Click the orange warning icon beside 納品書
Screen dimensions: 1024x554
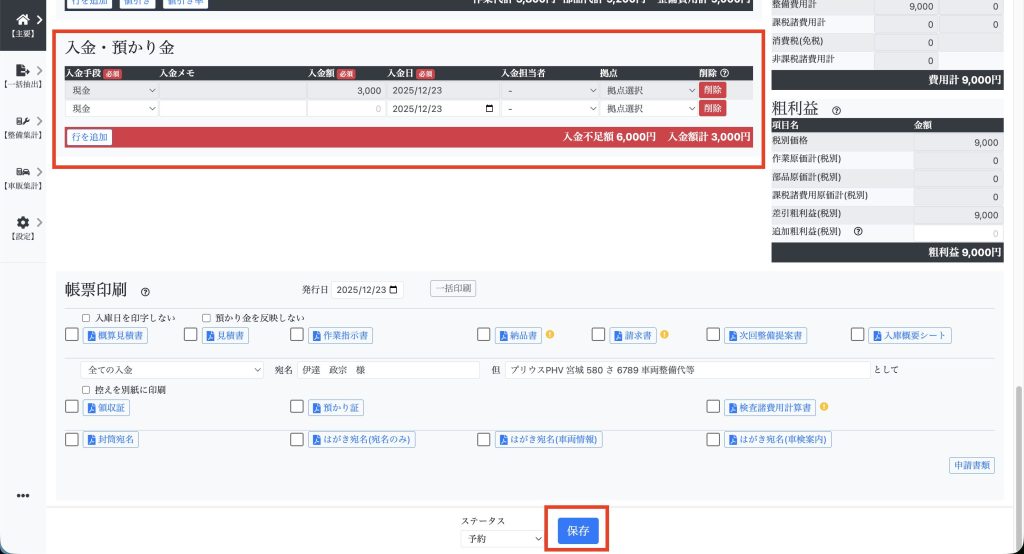click(x=550, y=335)
